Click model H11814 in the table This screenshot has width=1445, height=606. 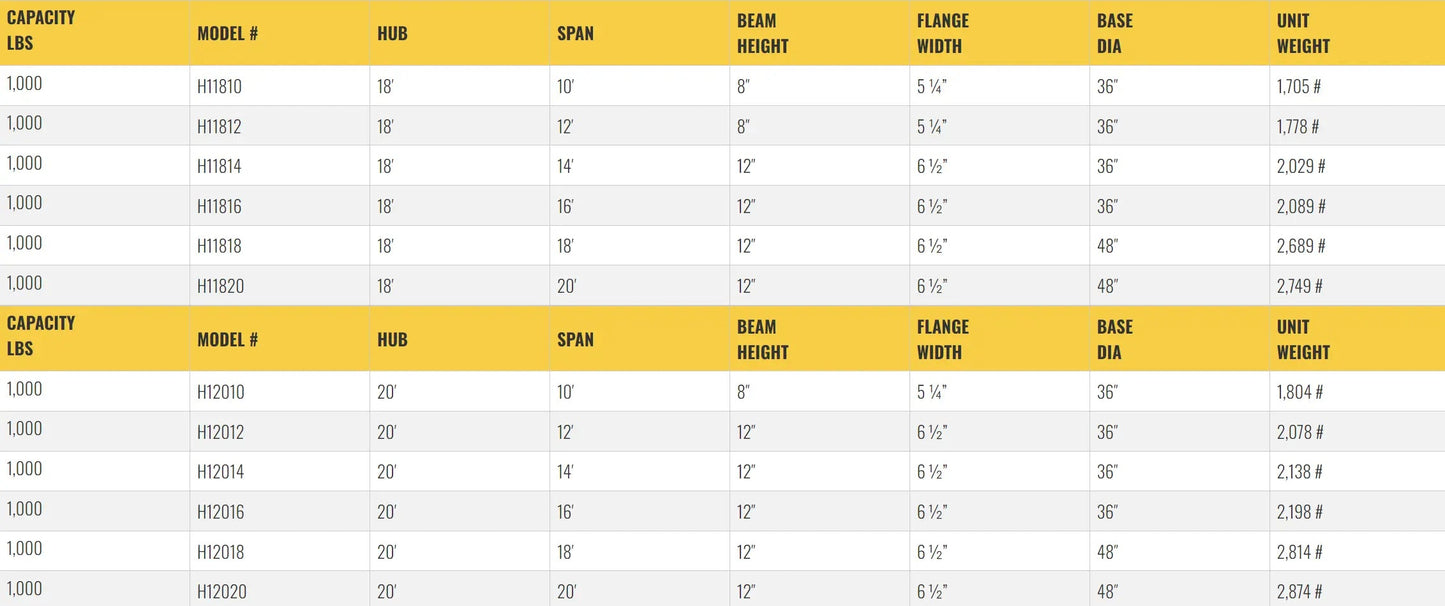tap(219, 167)
